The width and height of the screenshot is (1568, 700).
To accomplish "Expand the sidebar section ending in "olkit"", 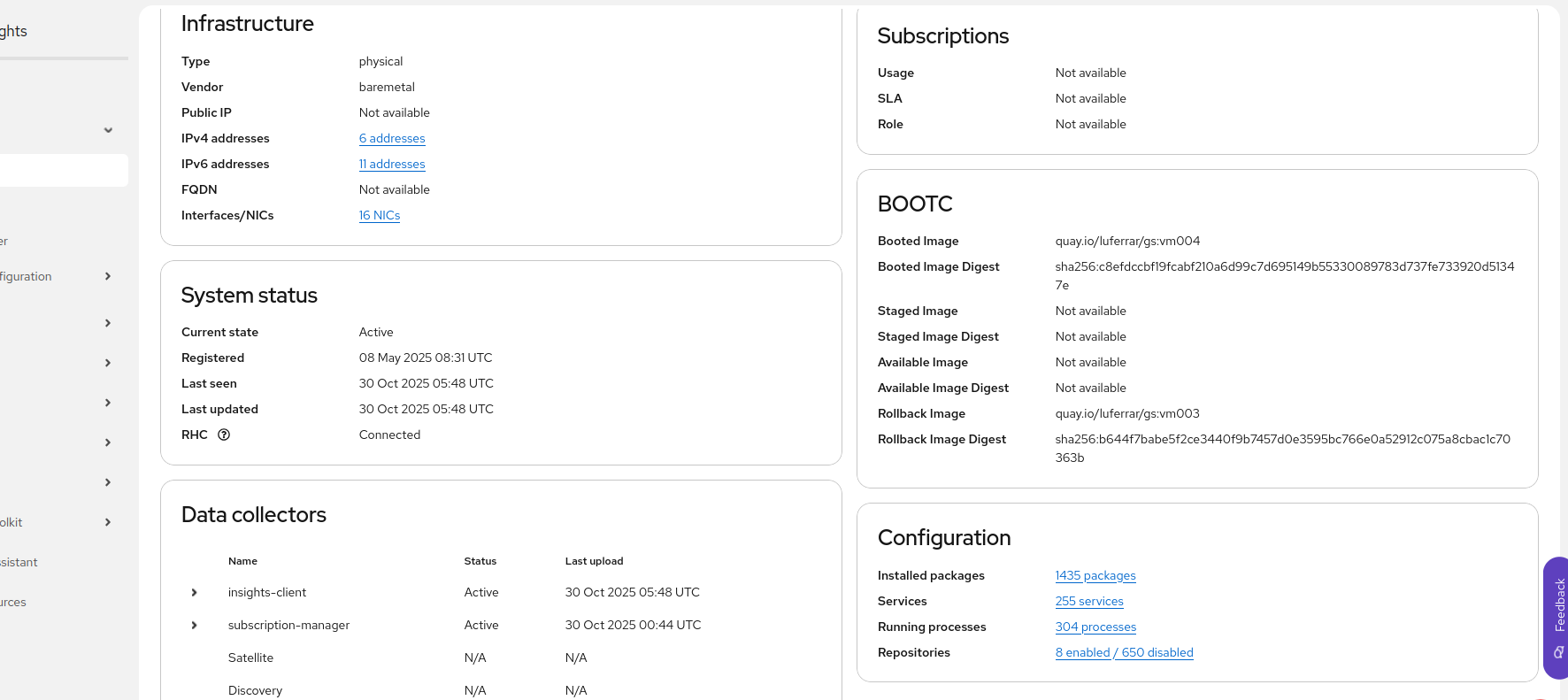I will coord(108,522).
